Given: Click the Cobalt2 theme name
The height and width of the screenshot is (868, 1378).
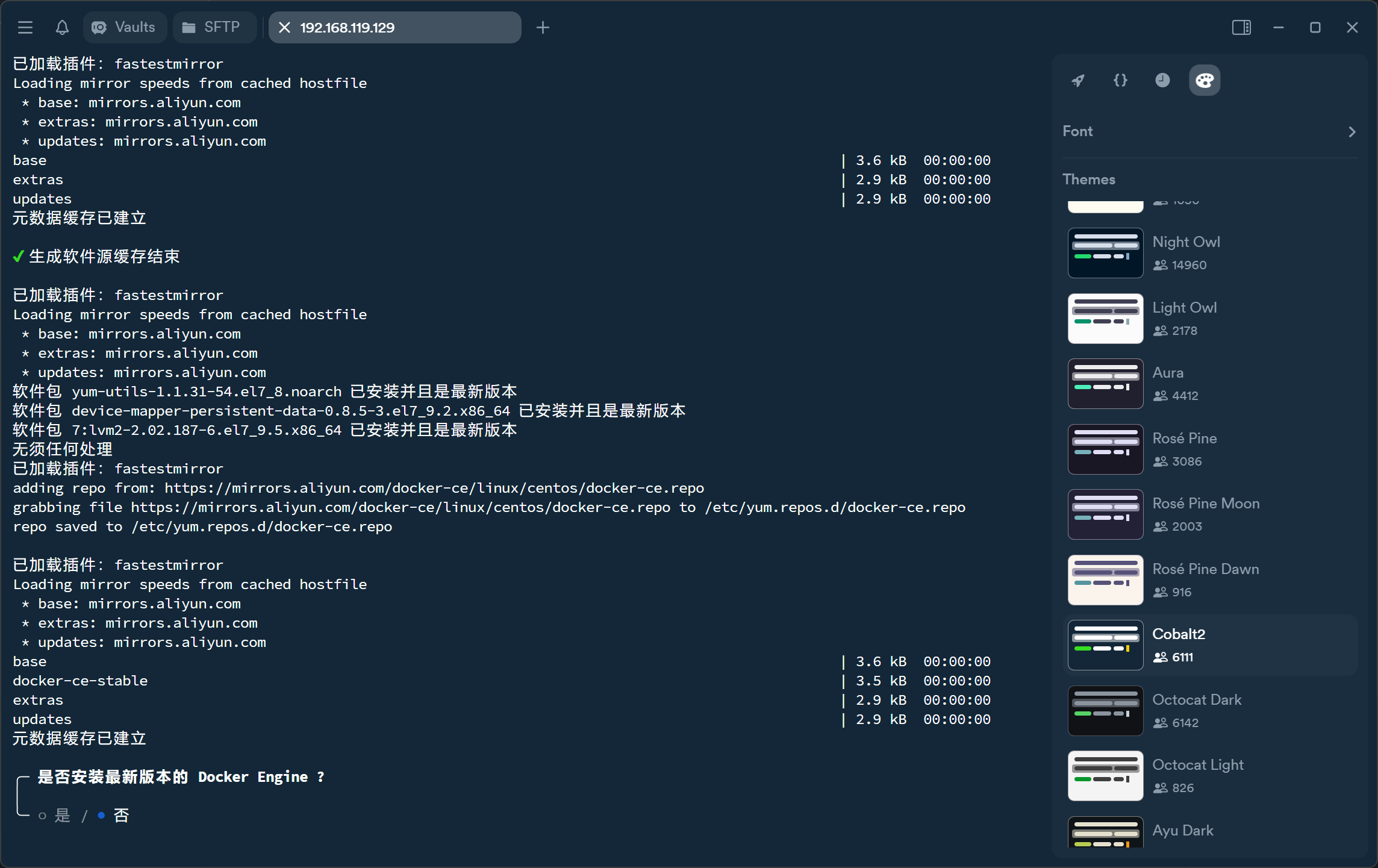Looking at the screenshot, I should coord(1179,634).
